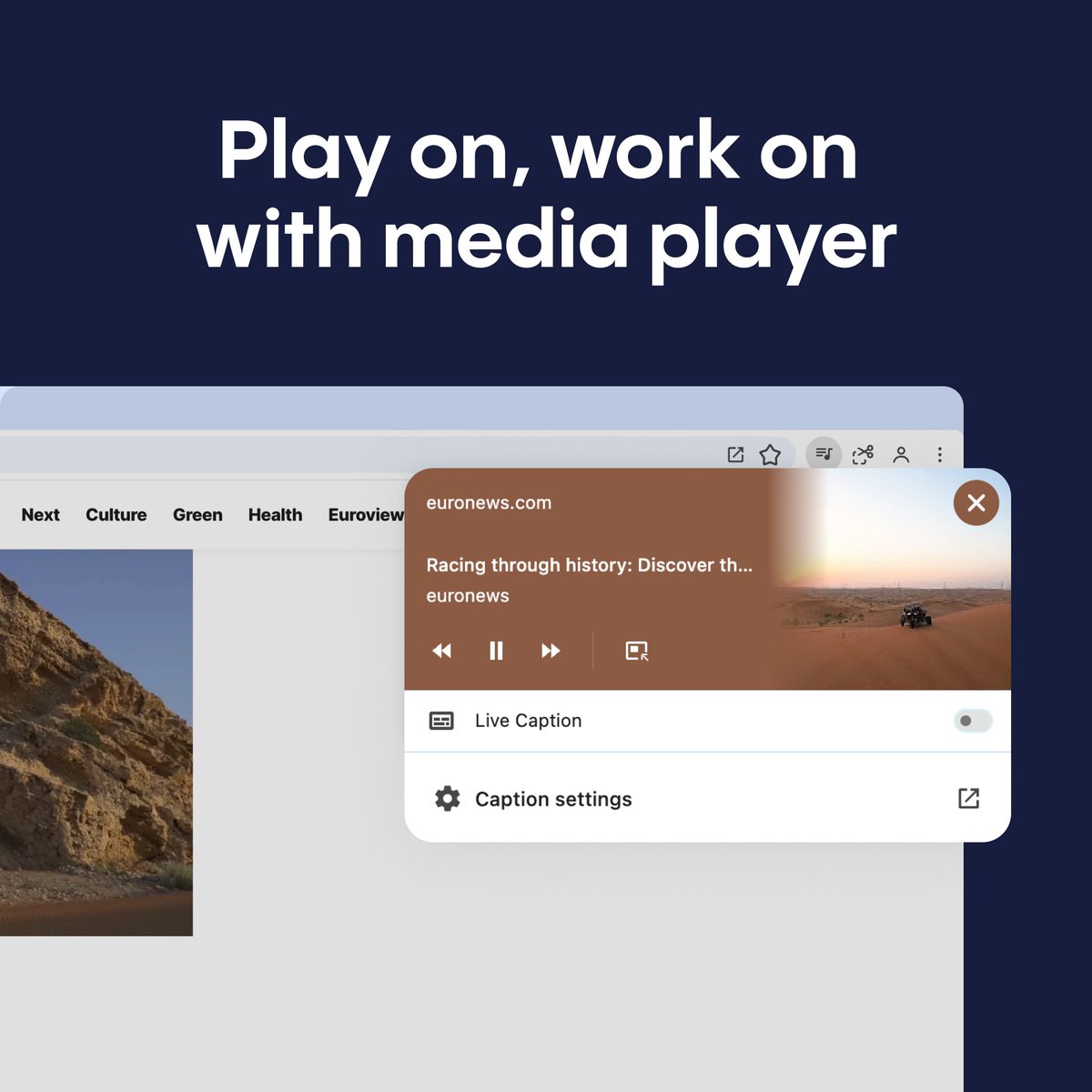Open the profile person icon
Image resolution: width=1092 pixels, height=1092 pixels.
pos(901,454)
